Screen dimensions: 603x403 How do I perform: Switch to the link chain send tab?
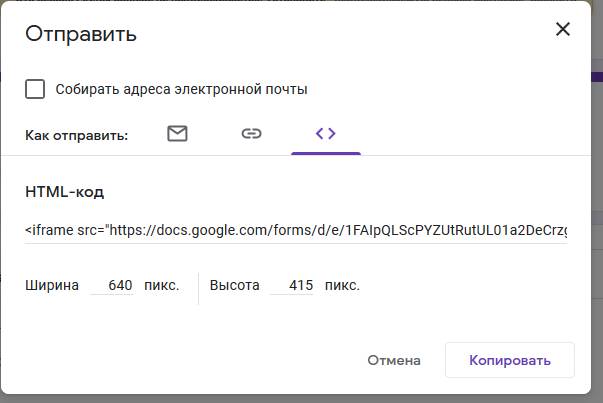point(251,134)
